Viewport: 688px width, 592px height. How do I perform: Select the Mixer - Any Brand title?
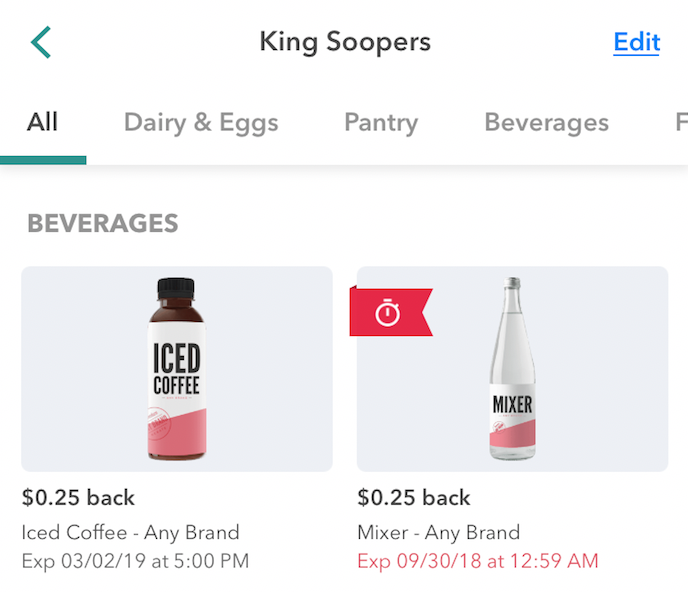tap(439, 533)
